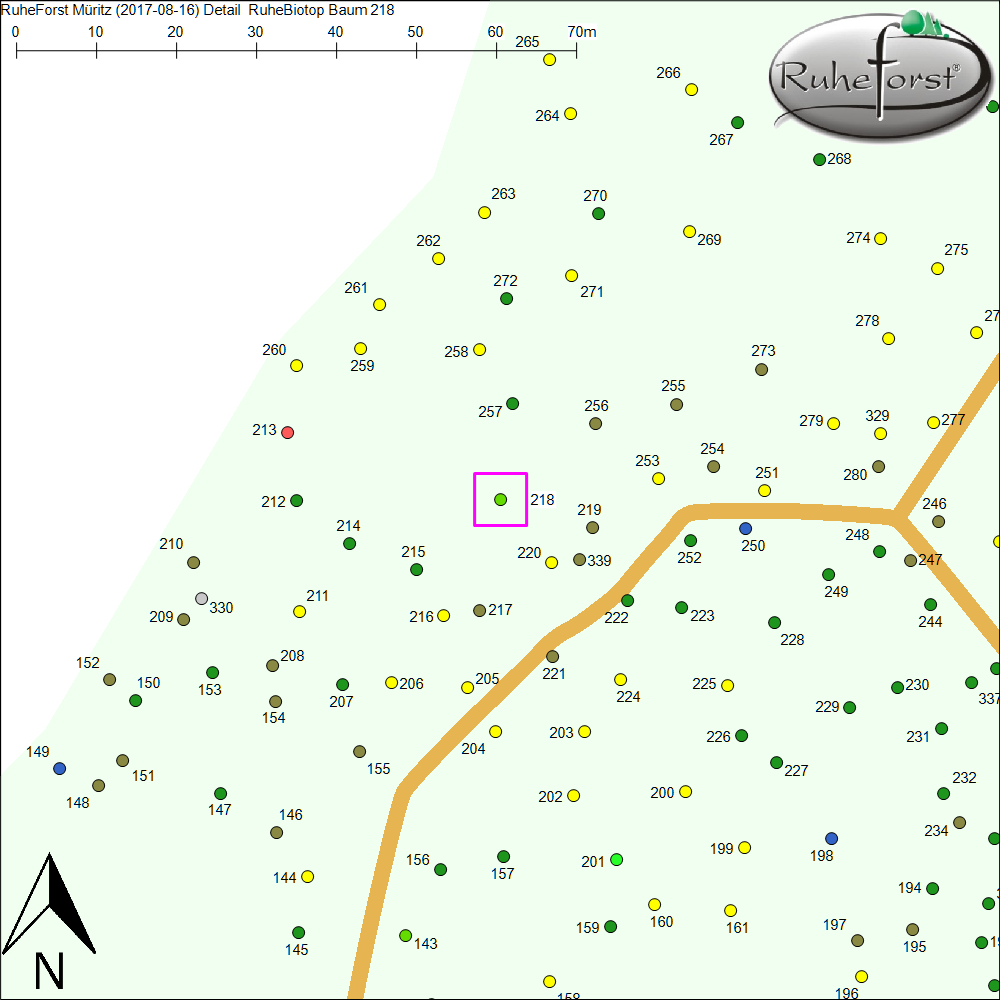Select dark green tree marker 268
The height and width of the screenshot is (1000, 1000).
point(819,160)
